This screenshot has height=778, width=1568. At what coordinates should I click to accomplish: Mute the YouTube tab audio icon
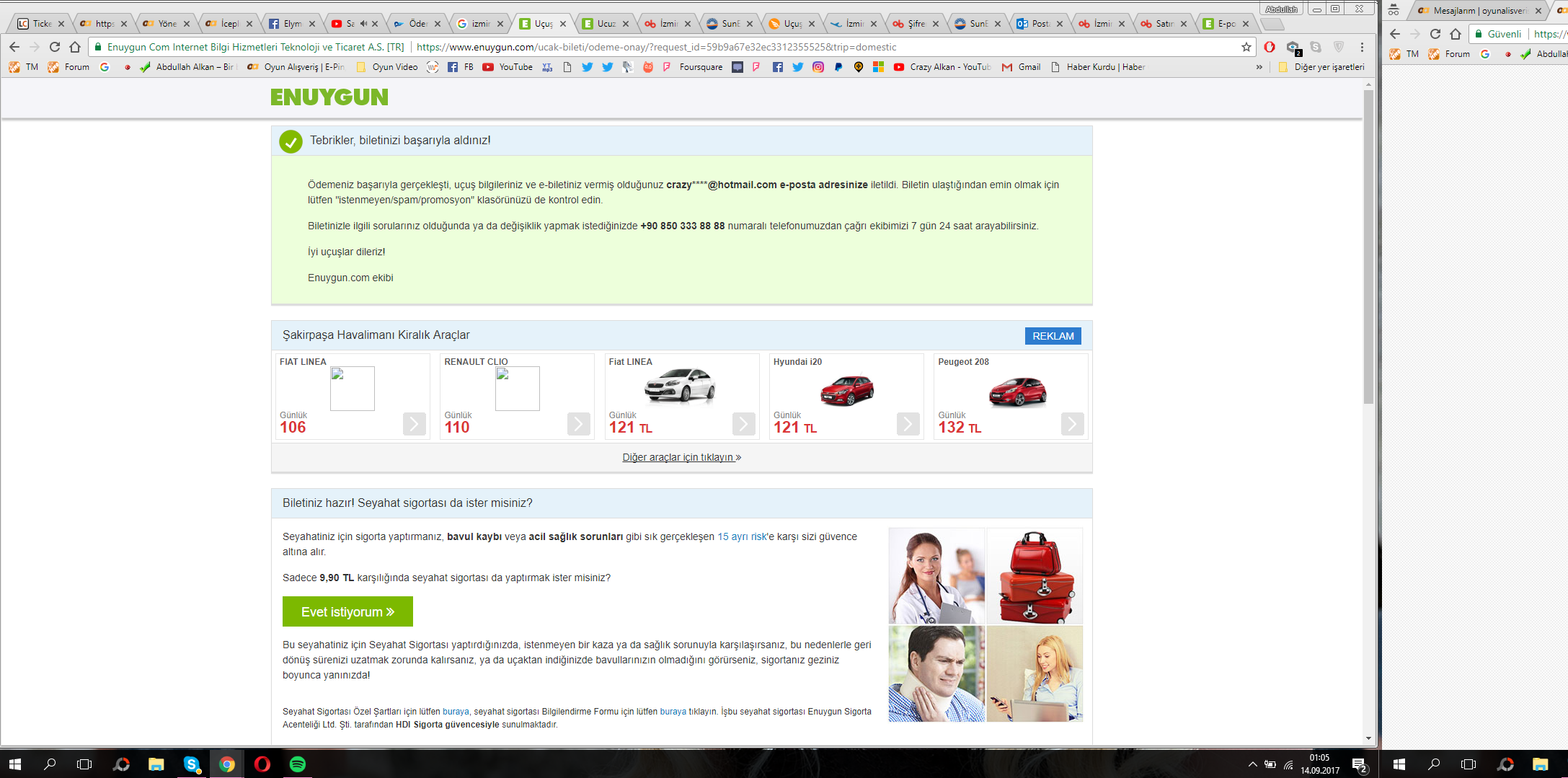coord(363,24)
